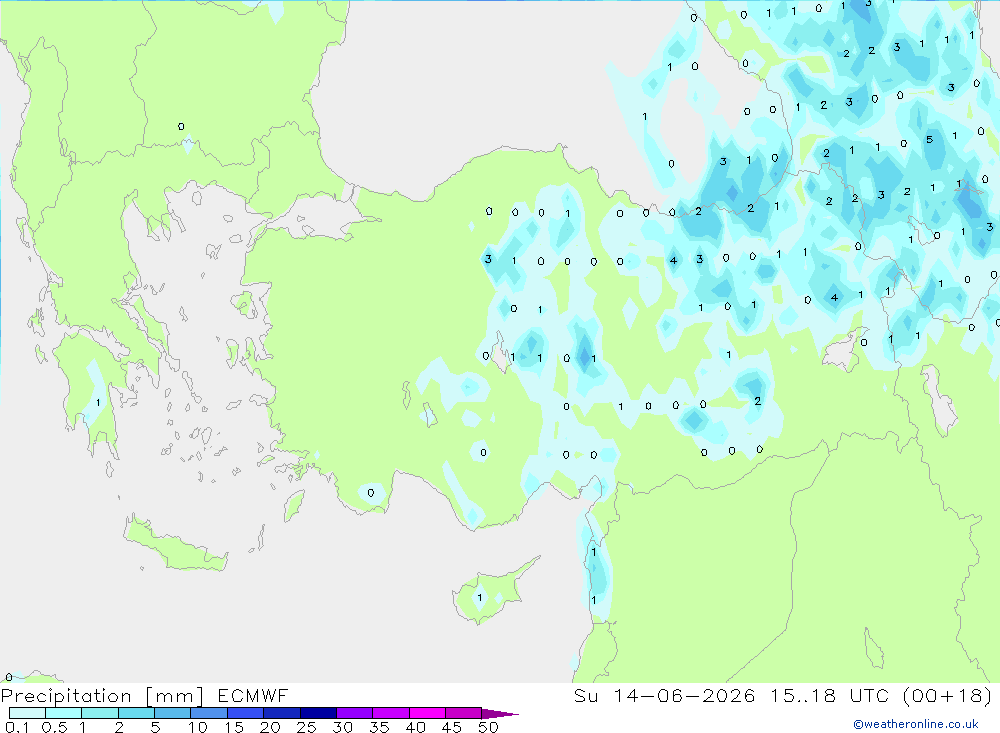Click the 'Precipitation' title word
This screenshot has width=1000, height=733.
pos(66,696)
